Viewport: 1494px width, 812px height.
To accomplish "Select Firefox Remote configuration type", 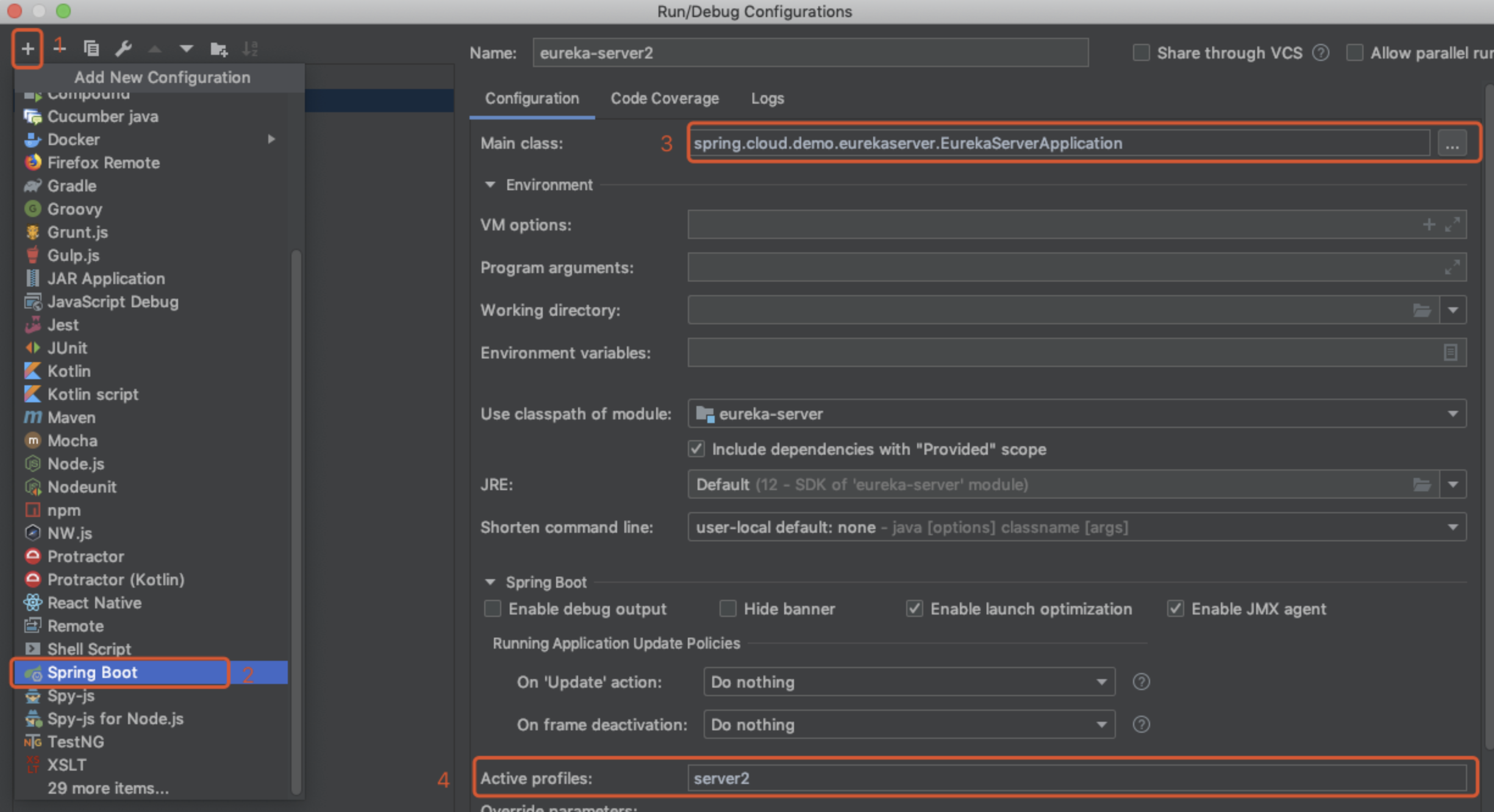I will pos(151,163).
